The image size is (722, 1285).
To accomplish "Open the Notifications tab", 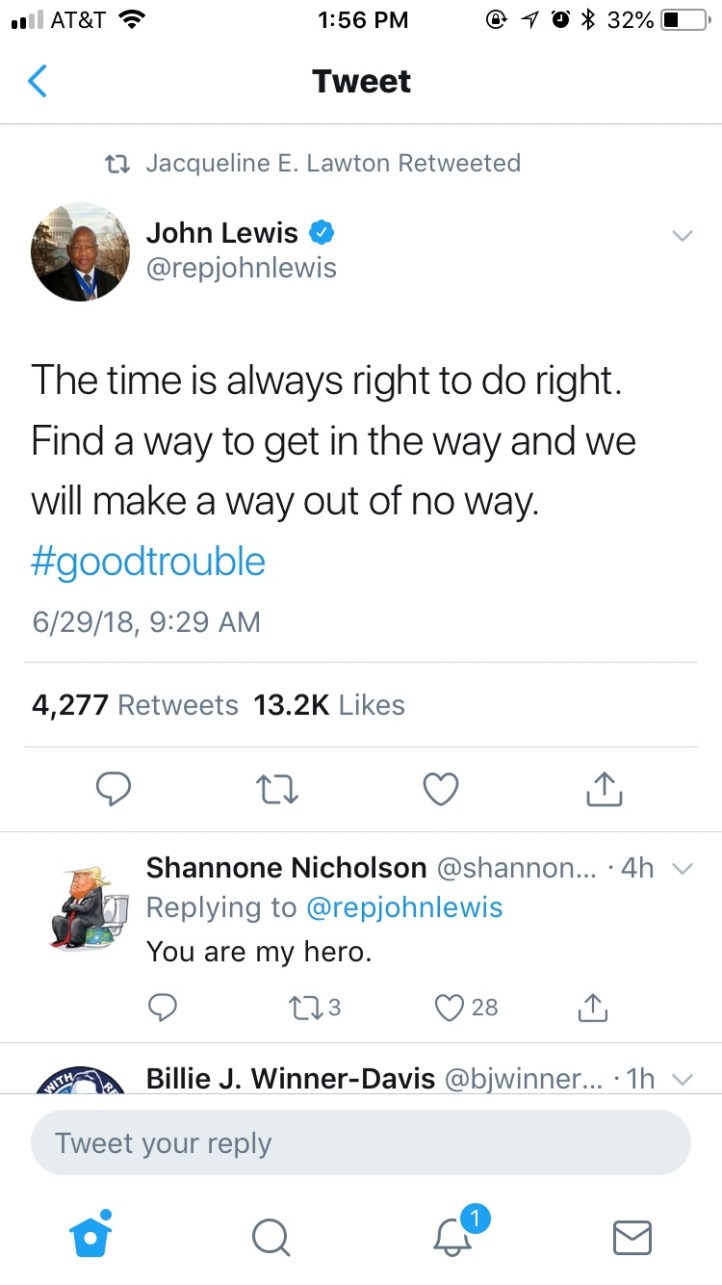I will [x=452, y=1237].
